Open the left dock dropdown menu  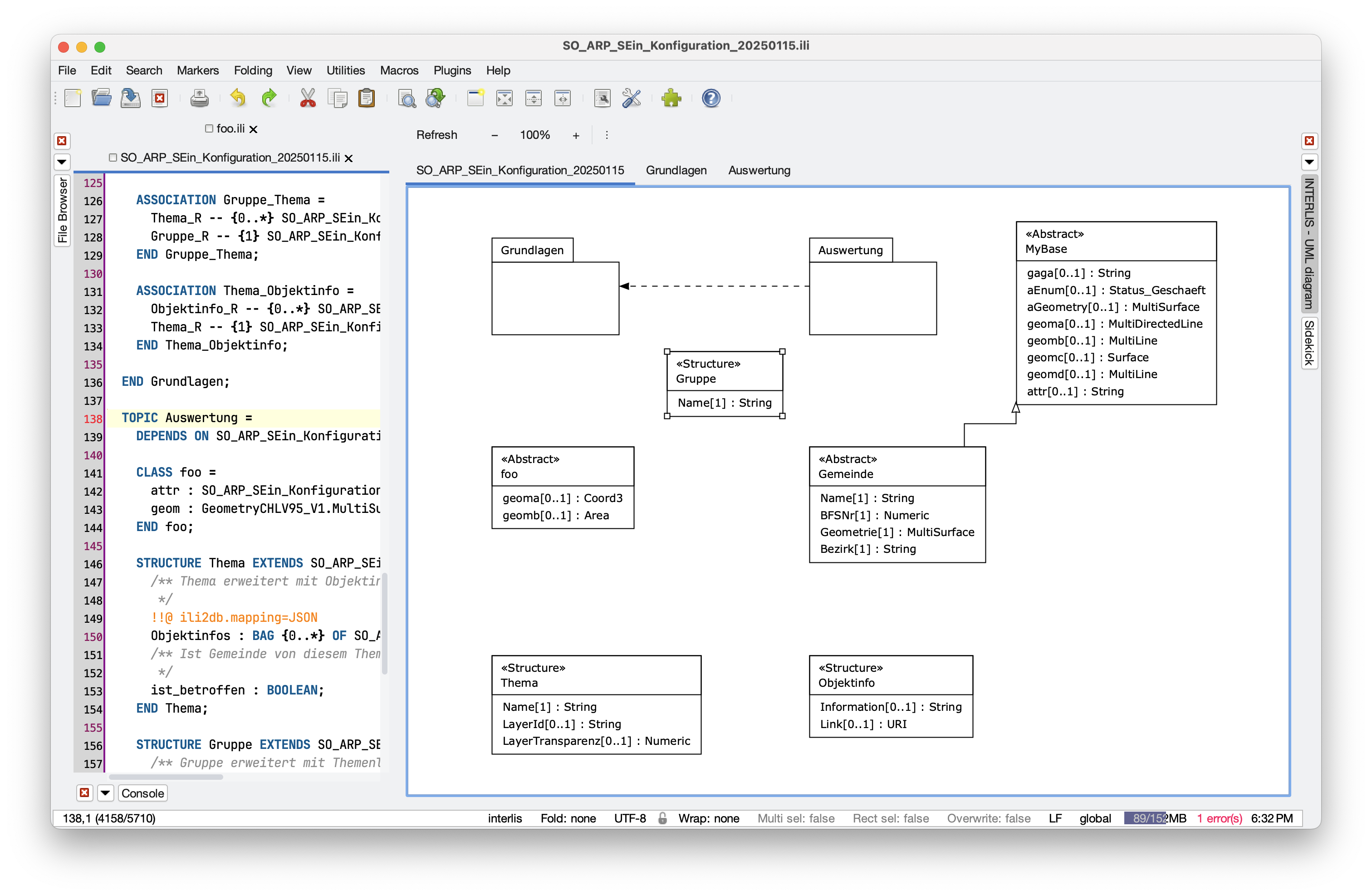click(x=62, y=162)
